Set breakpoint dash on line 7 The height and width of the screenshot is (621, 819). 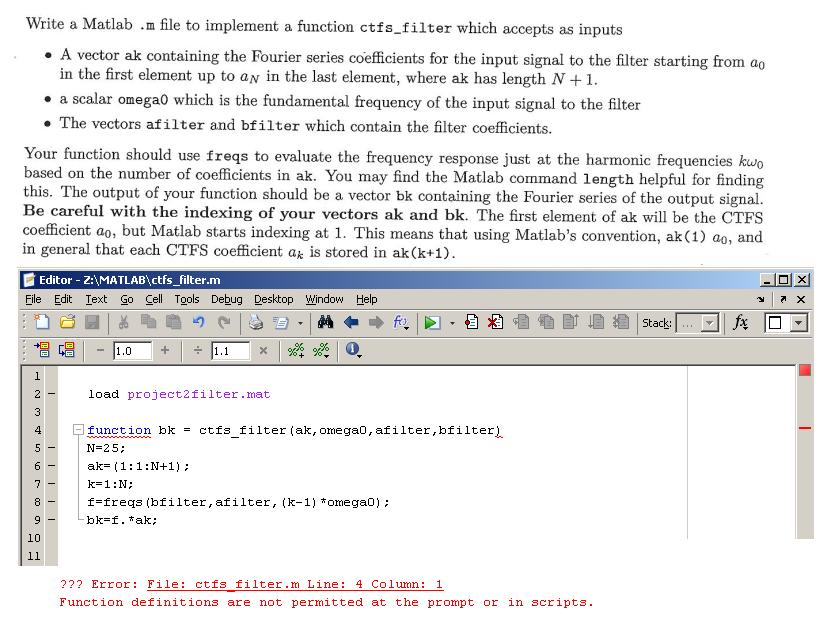(x=51, y=484)
